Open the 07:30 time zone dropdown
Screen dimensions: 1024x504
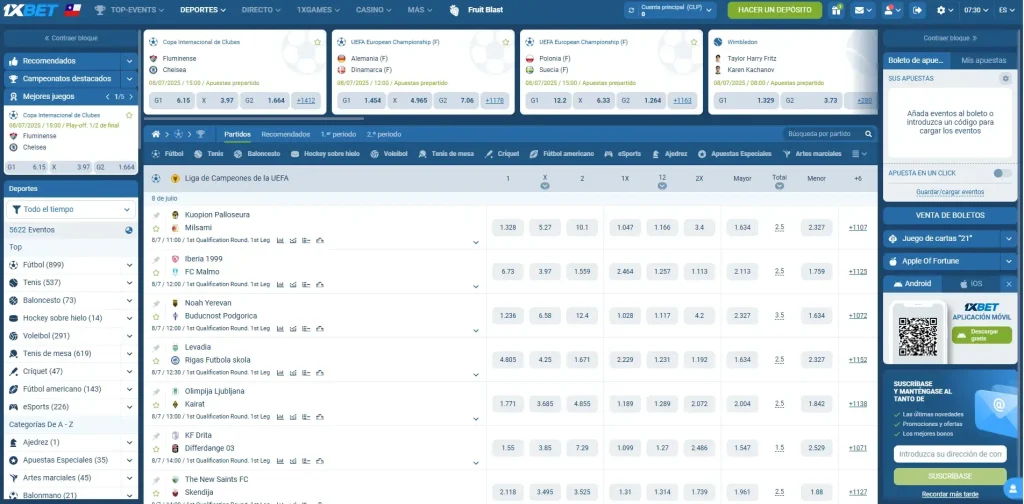976,10
